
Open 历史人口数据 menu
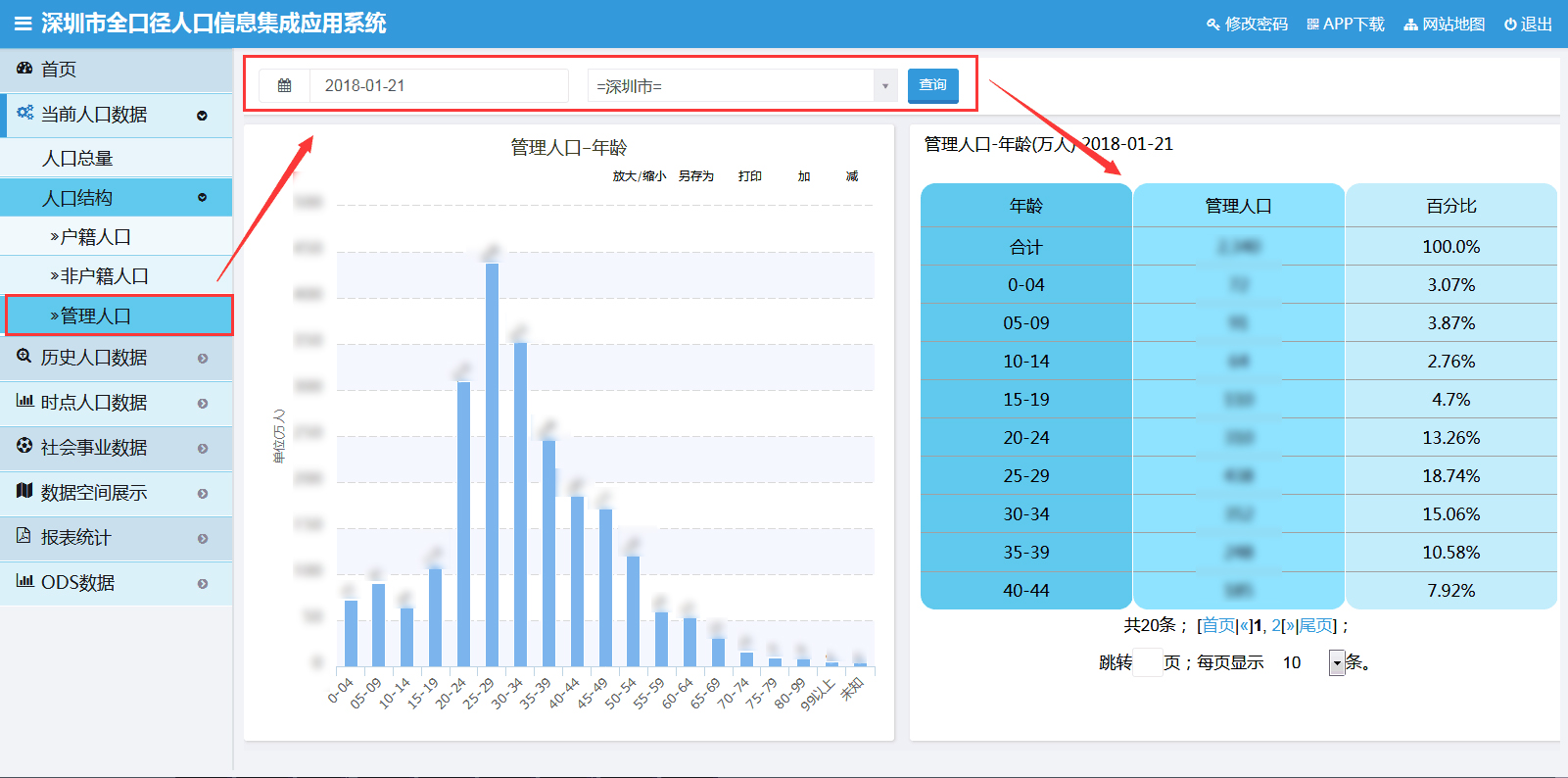click(x=116, y=358)
